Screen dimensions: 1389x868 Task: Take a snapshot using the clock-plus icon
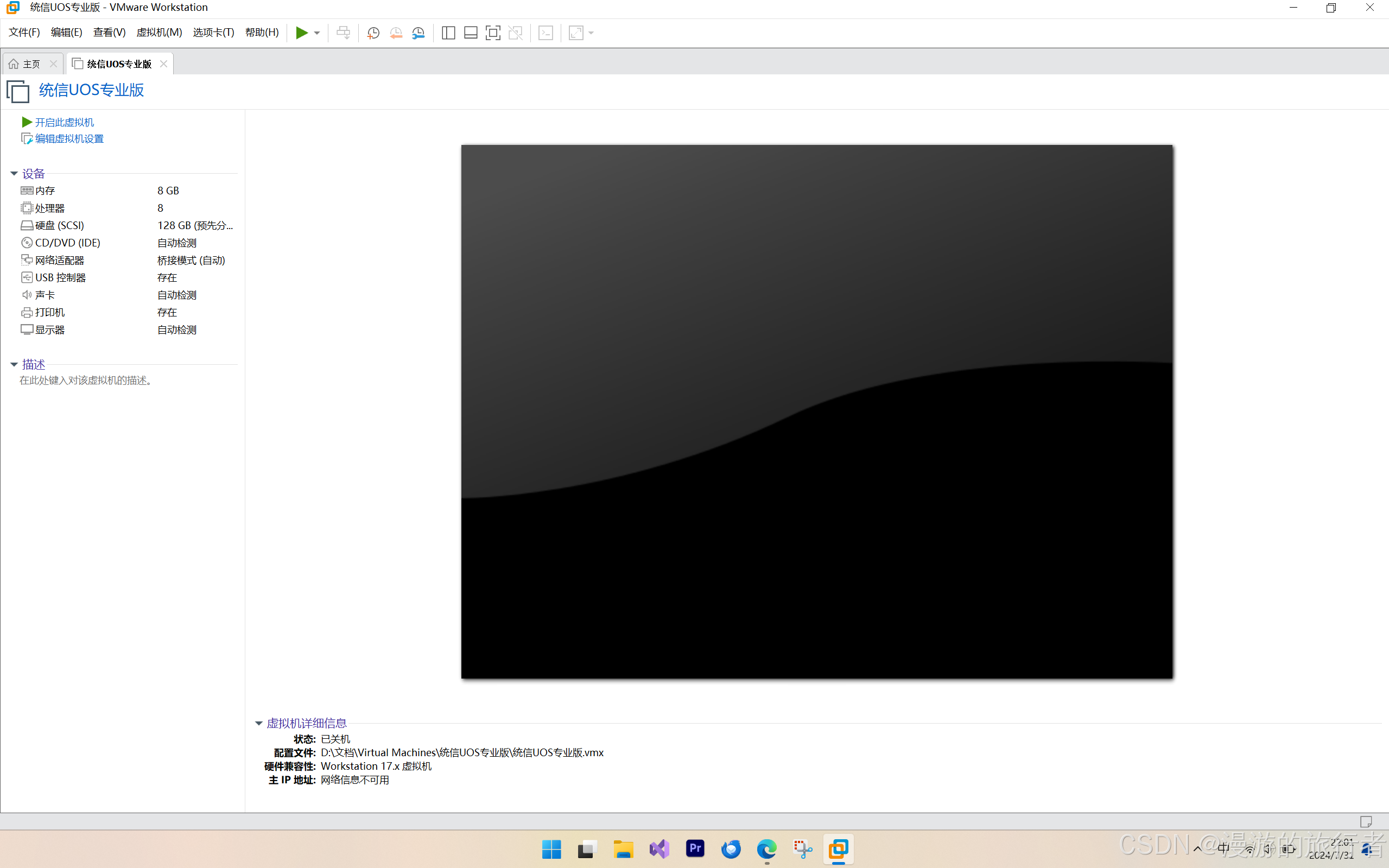click(373, 33)
